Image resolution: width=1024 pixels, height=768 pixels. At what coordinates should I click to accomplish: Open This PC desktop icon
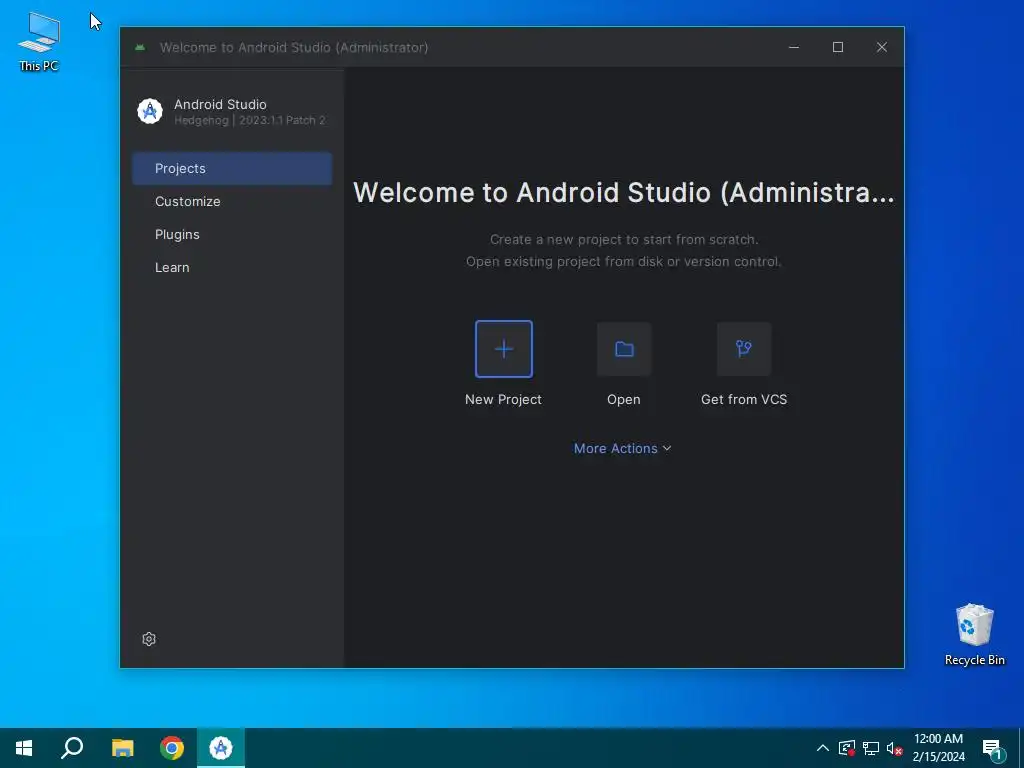pos(39,42)
